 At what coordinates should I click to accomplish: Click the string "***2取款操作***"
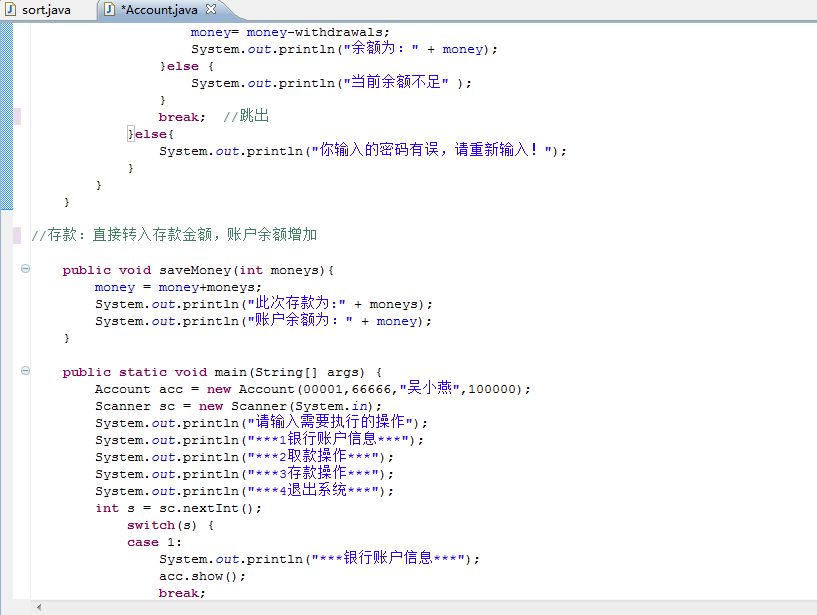(313, 456)
